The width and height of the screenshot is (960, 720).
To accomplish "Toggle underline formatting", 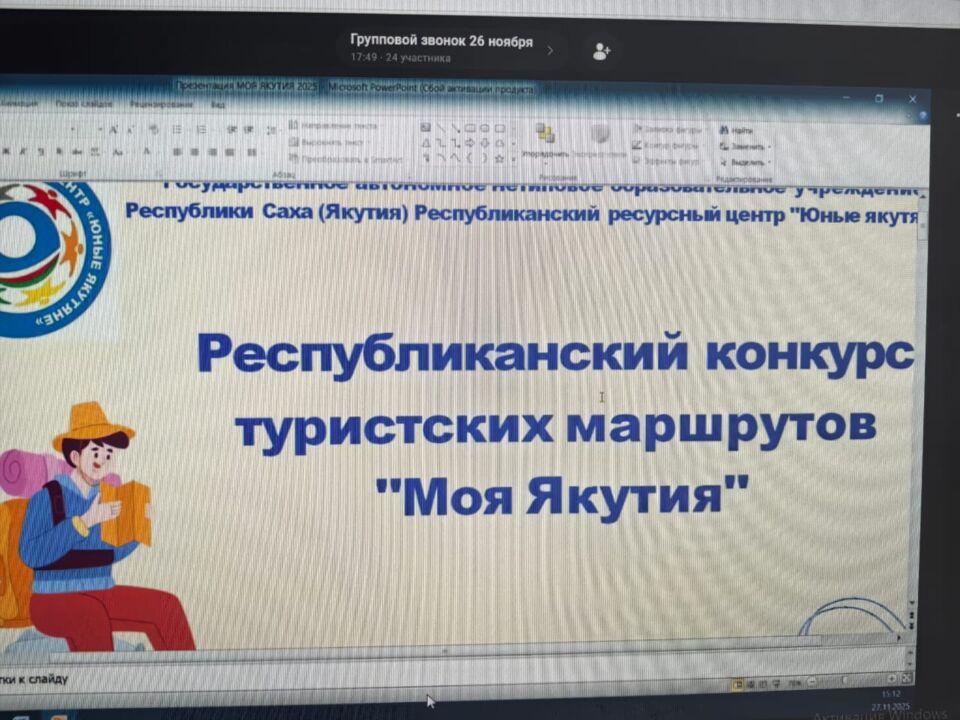I will (41, 151).
